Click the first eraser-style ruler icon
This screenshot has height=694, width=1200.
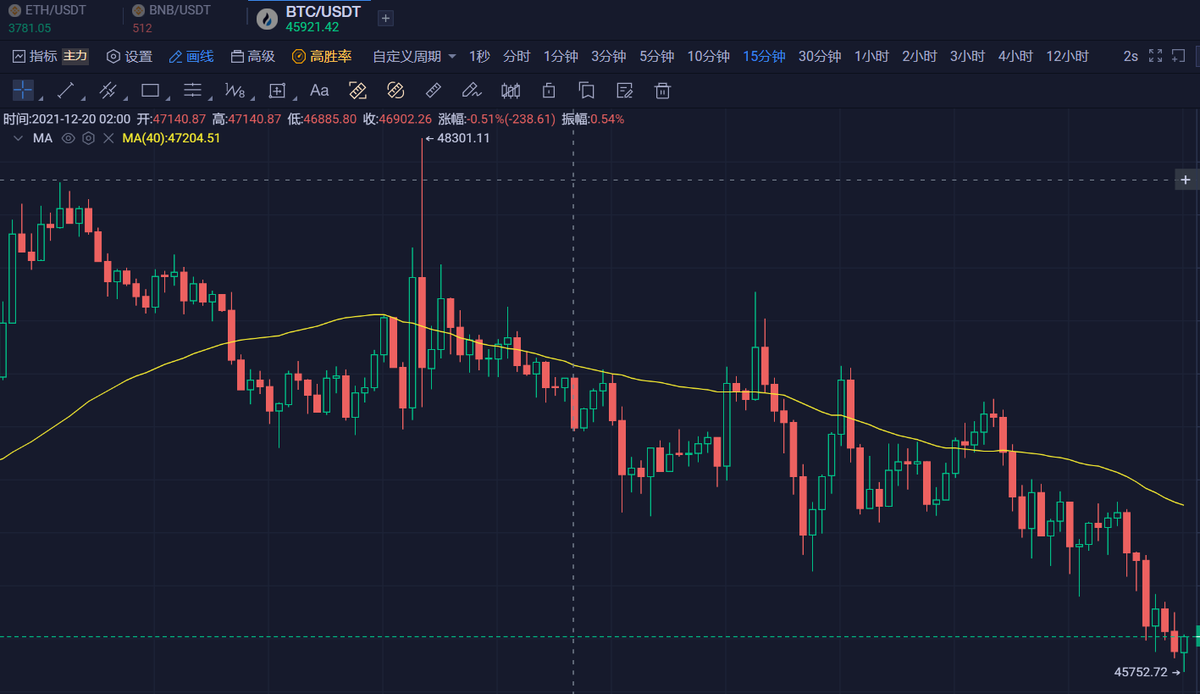click(357, 91)
